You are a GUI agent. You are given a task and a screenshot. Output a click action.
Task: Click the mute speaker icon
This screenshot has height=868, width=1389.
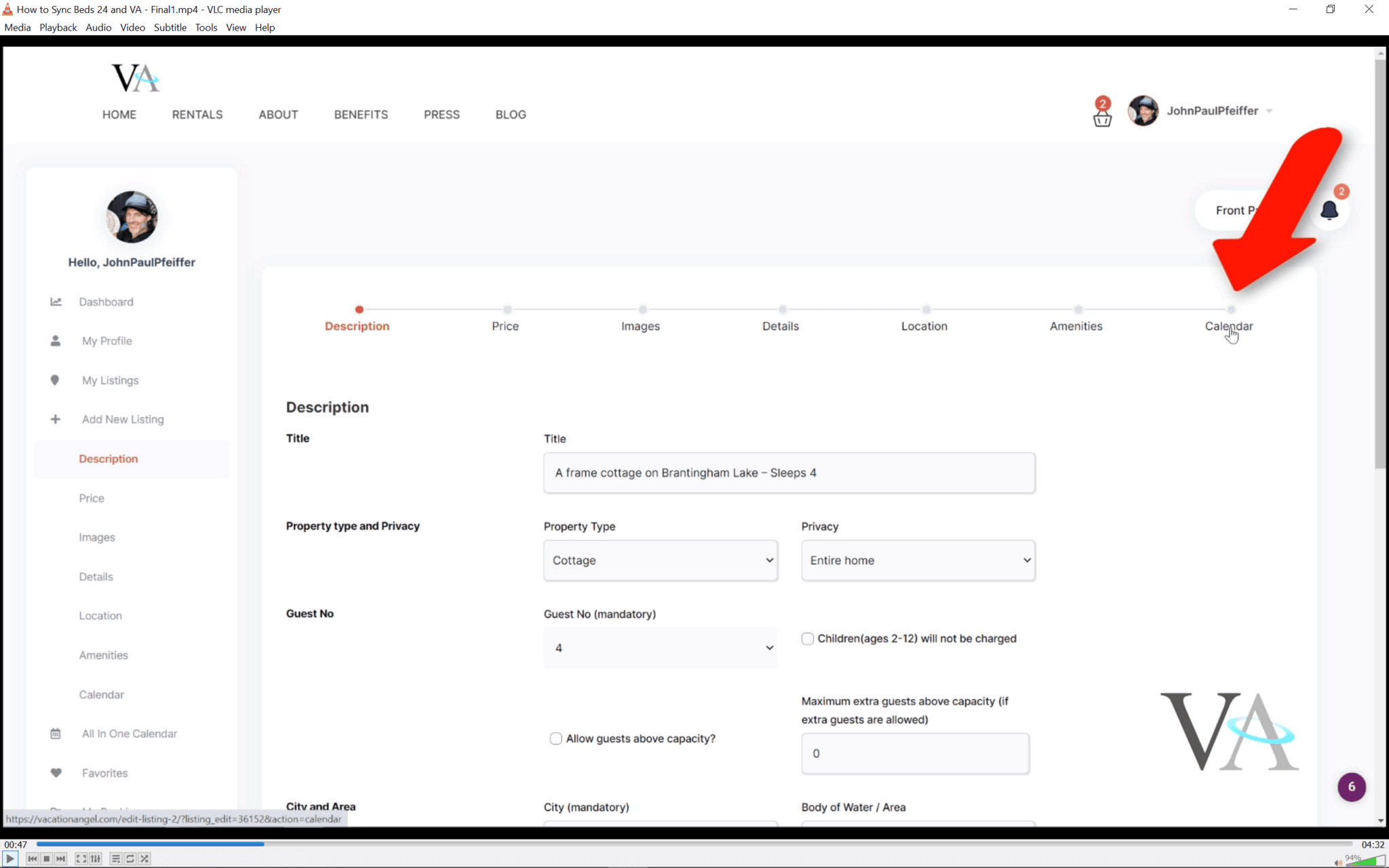pos(1337,863)
